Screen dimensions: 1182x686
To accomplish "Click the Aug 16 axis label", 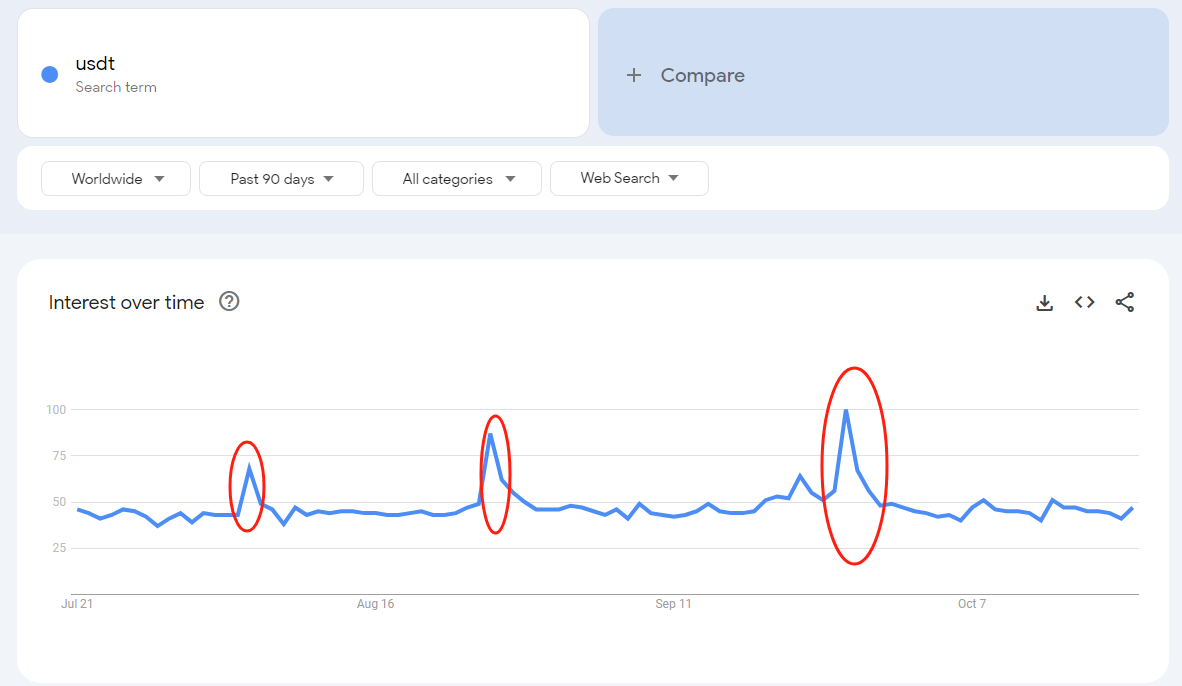I will coord(375,604).
